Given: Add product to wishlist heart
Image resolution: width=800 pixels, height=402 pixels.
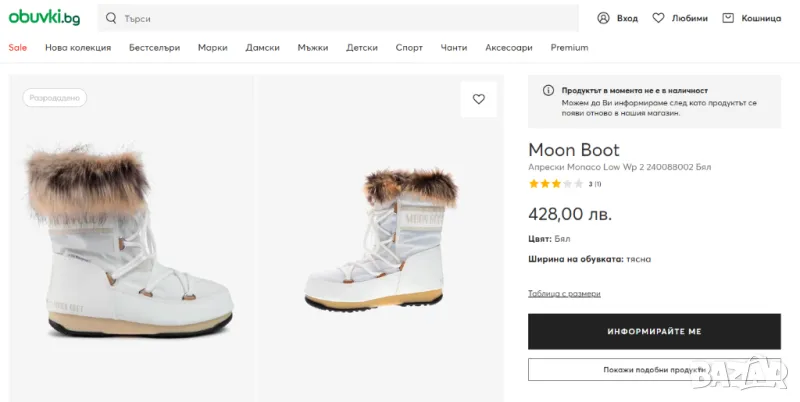Looking at the screenshot, I should [x=479, y=99].
